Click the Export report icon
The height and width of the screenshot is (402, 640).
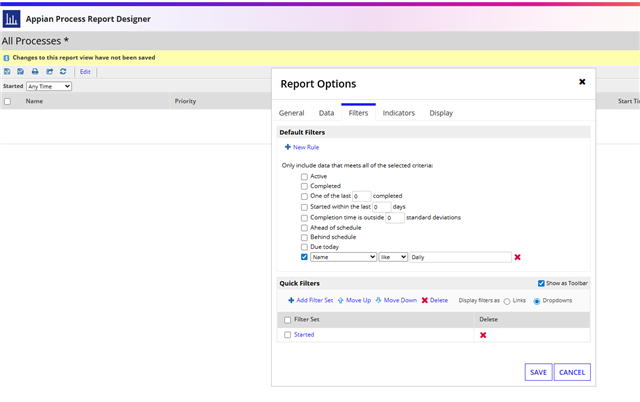(x=49, y=72)
